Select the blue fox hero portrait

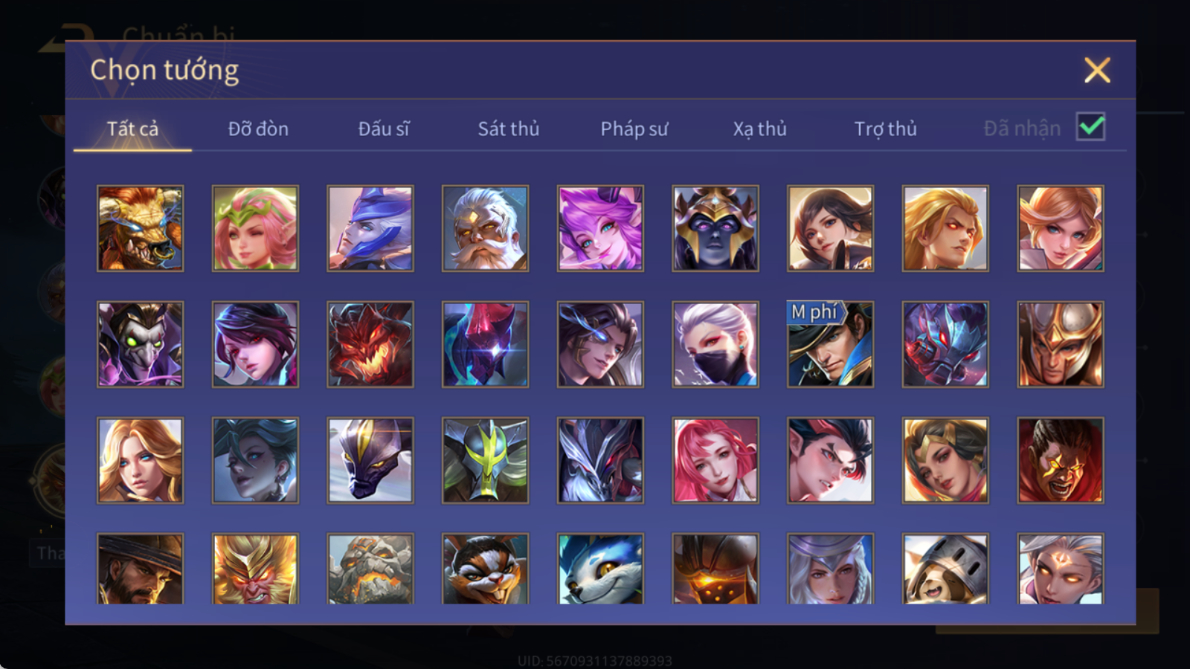[600, 569]
